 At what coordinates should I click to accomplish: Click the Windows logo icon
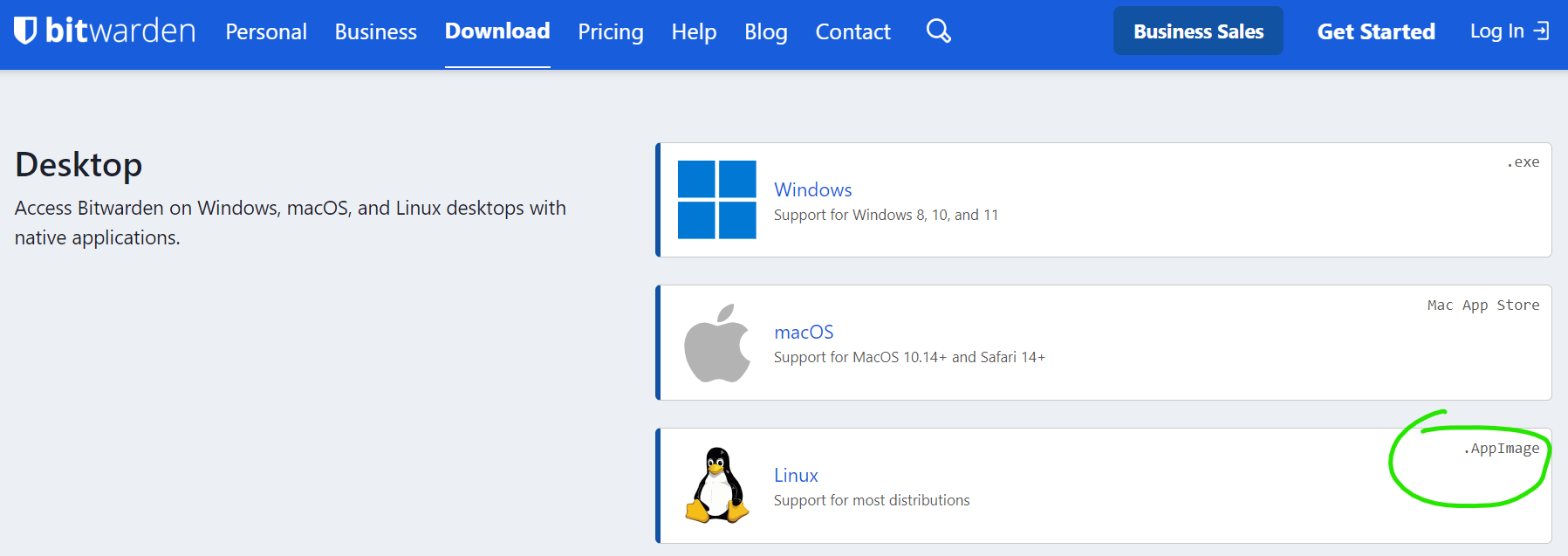[x=716, y=200]
